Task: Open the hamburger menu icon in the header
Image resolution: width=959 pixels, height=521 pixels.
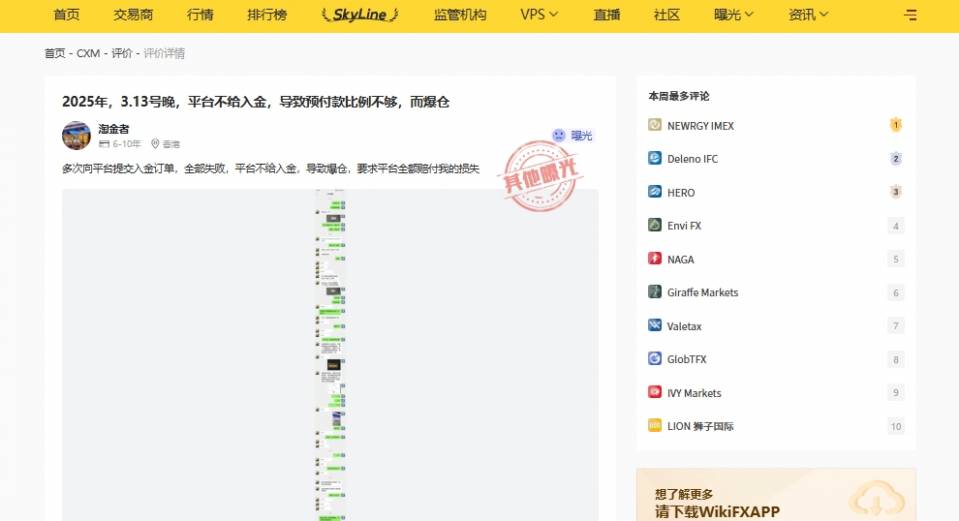Action: 910,15
